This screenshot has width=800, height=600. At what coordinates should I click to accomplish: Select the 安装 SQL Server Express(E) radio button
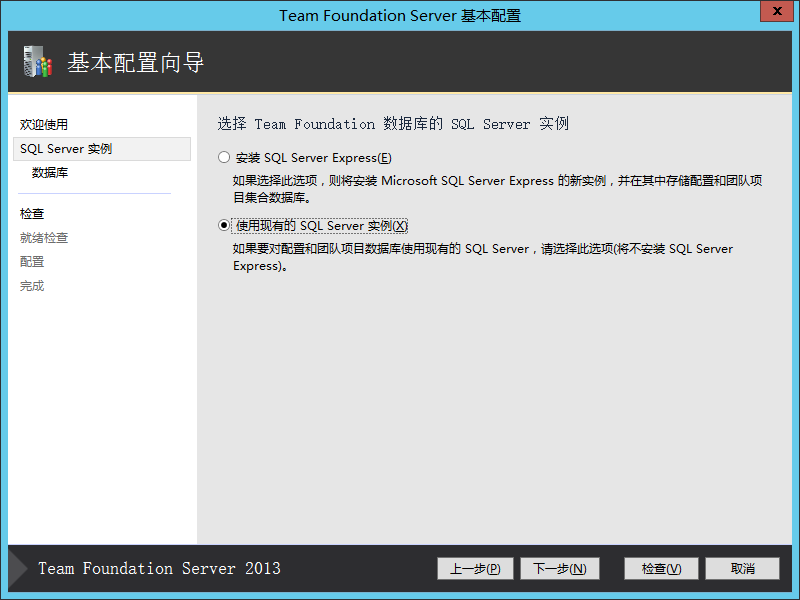(x=224, y=157)
